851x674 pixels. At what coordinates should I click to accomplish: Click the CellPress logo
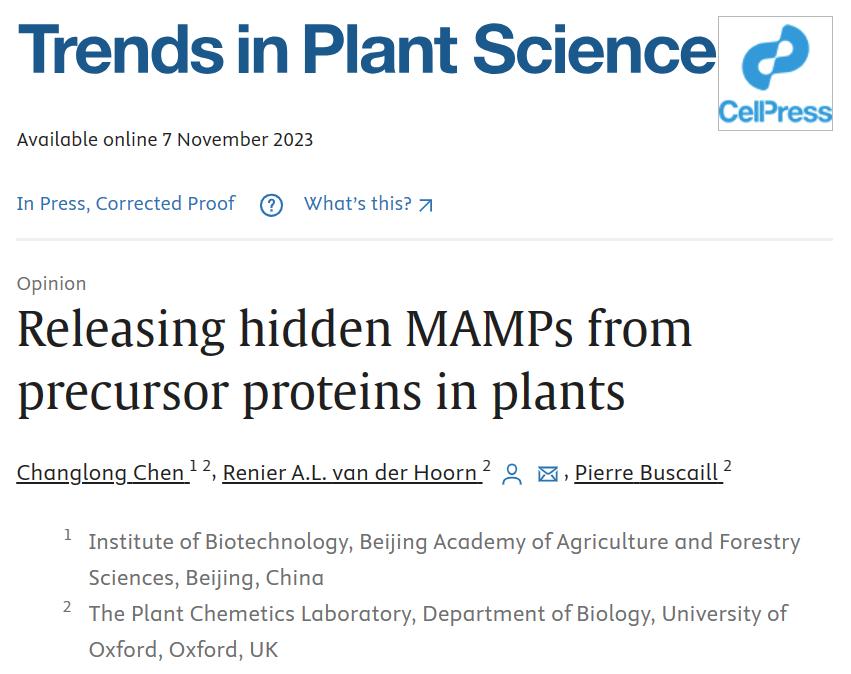point(775,73)
